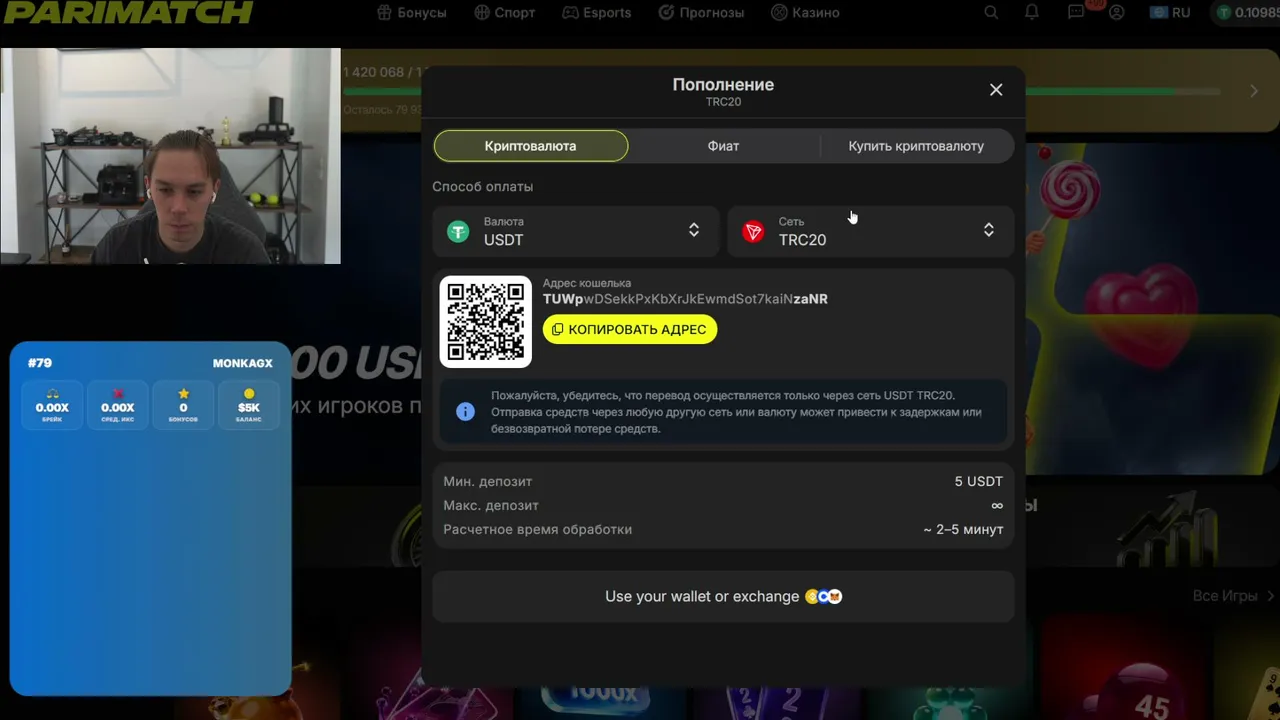Click the Parimatch logo
This screenshot has width=1280, height=720.
click(x=127, y=12)
